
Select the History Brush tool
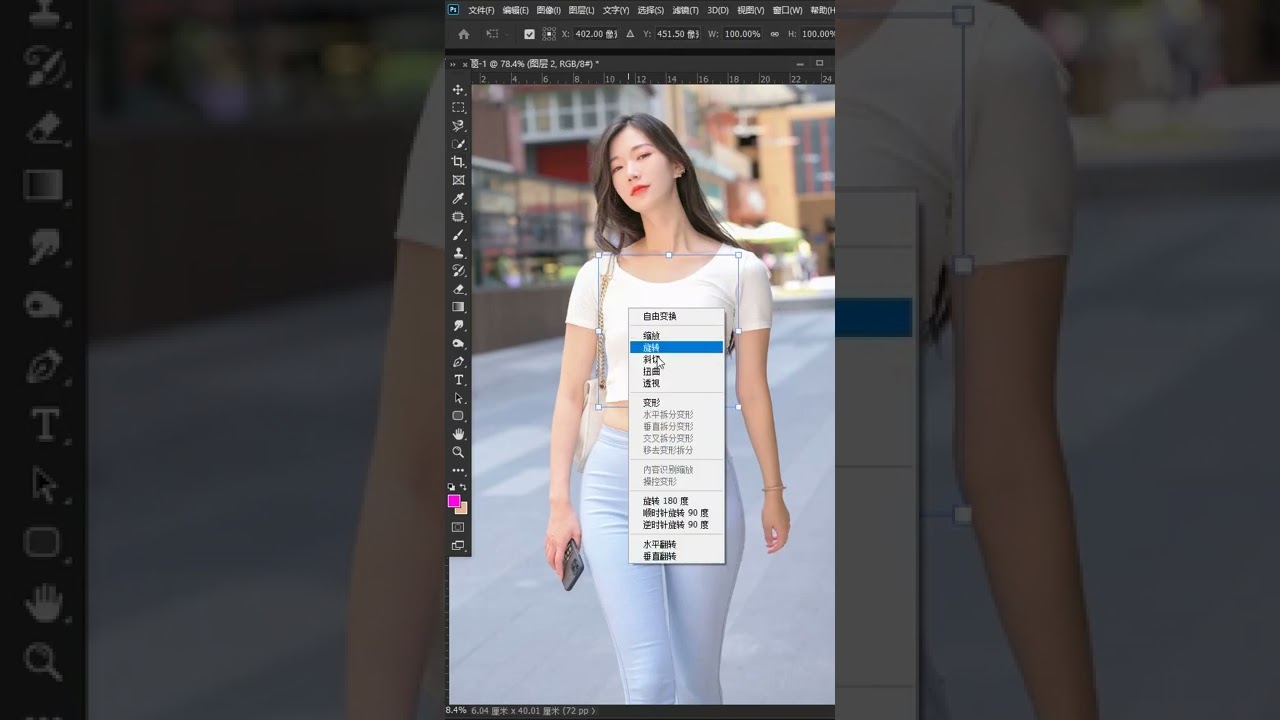(458, 271)
